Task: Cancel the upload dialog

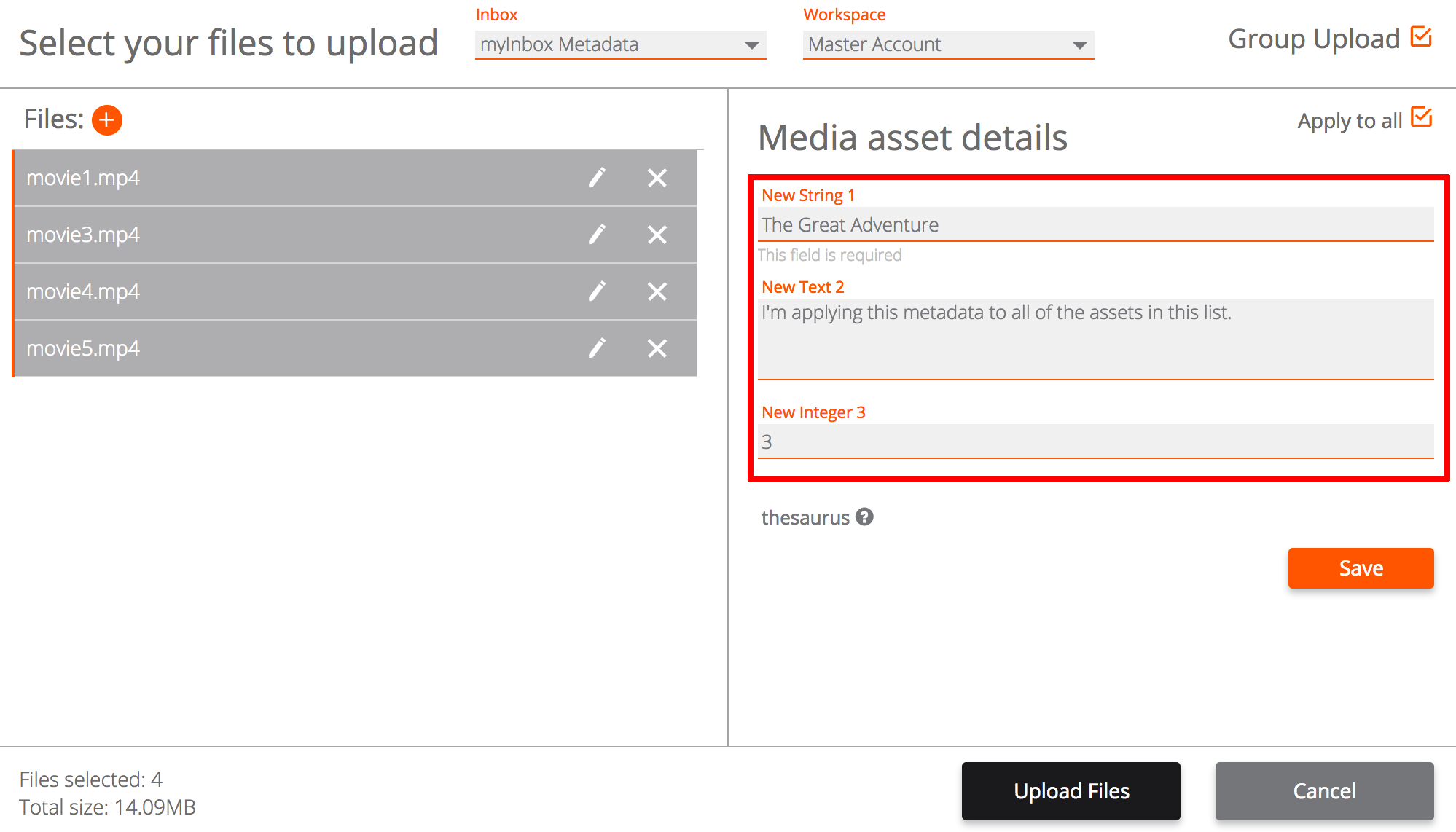Action: click(x=1324, y=791)
